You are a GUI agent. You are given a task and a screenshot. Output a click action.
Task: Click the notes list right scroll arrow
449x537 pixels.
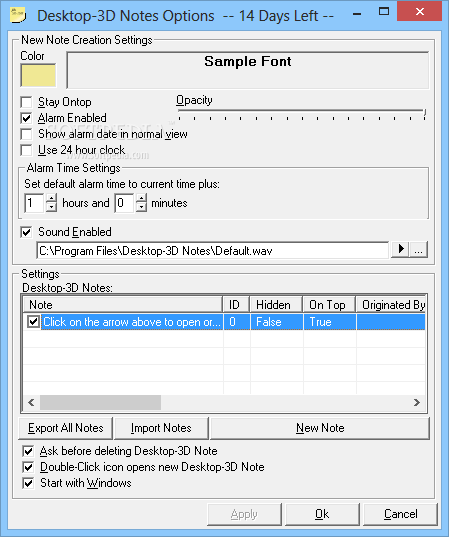pyautogui.click(x=417, y=402)
